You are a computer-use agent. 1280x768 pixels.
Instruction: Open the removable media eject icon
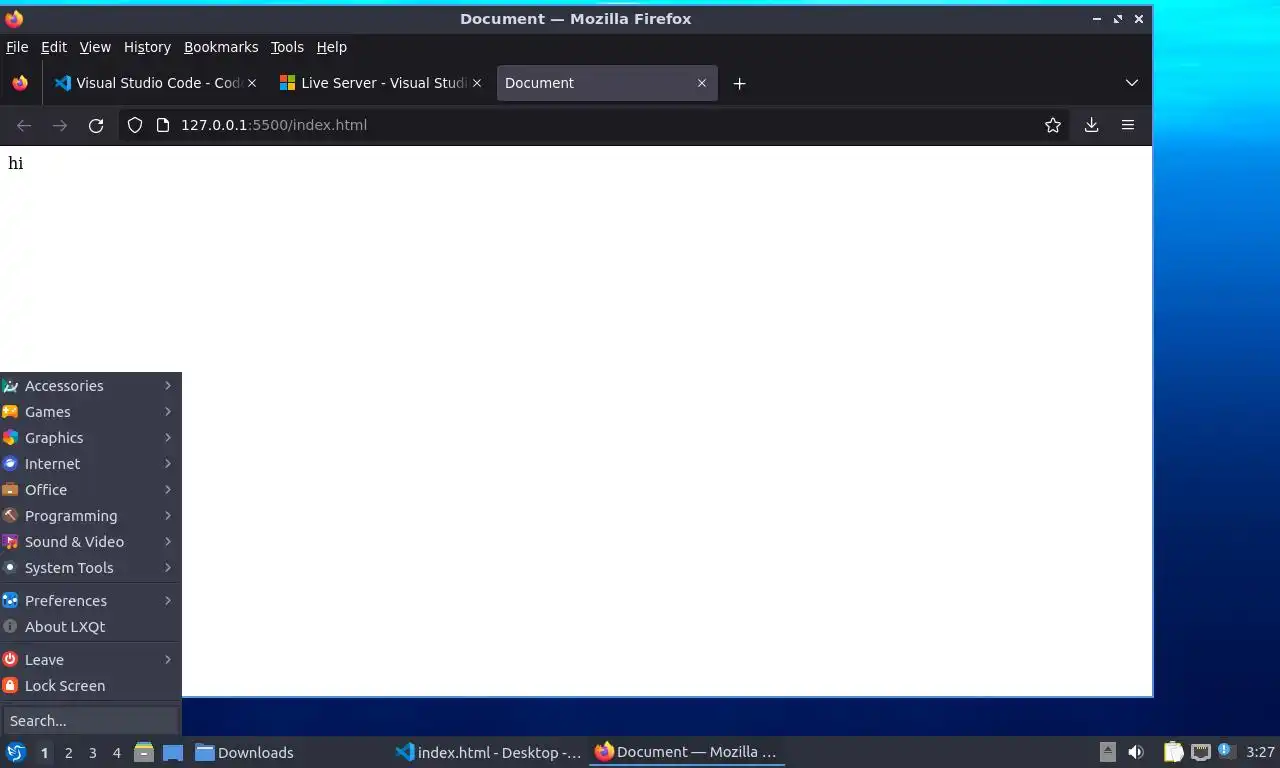pos(1108,752)
